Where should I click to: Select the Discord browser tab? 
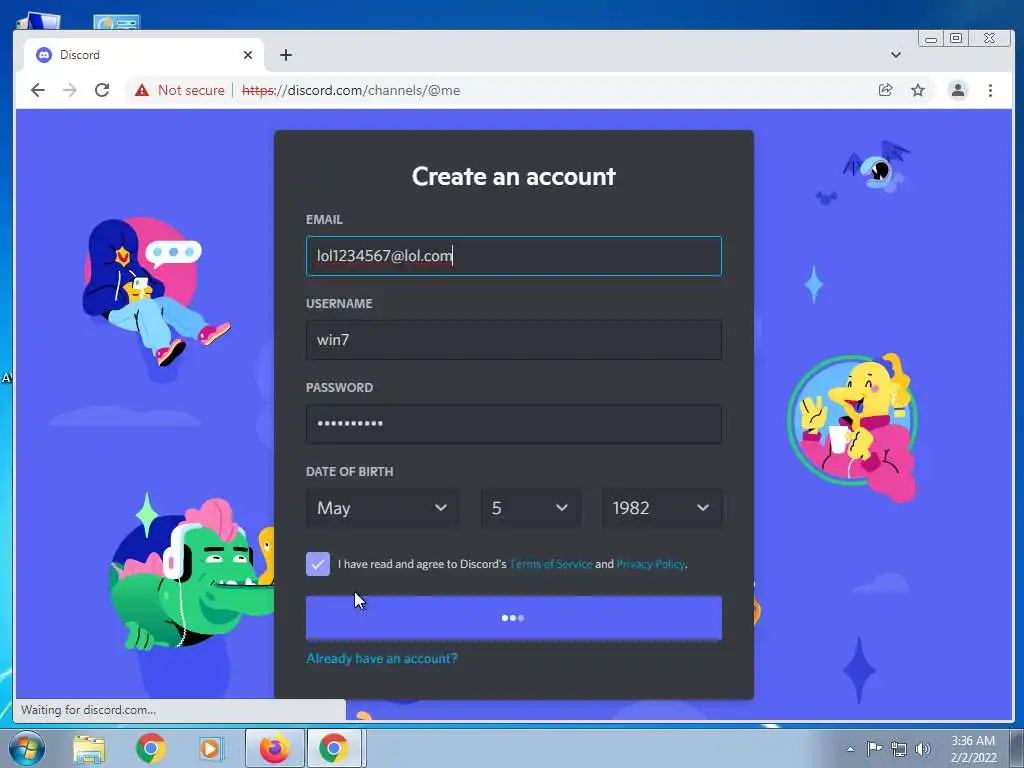(144, 55)
